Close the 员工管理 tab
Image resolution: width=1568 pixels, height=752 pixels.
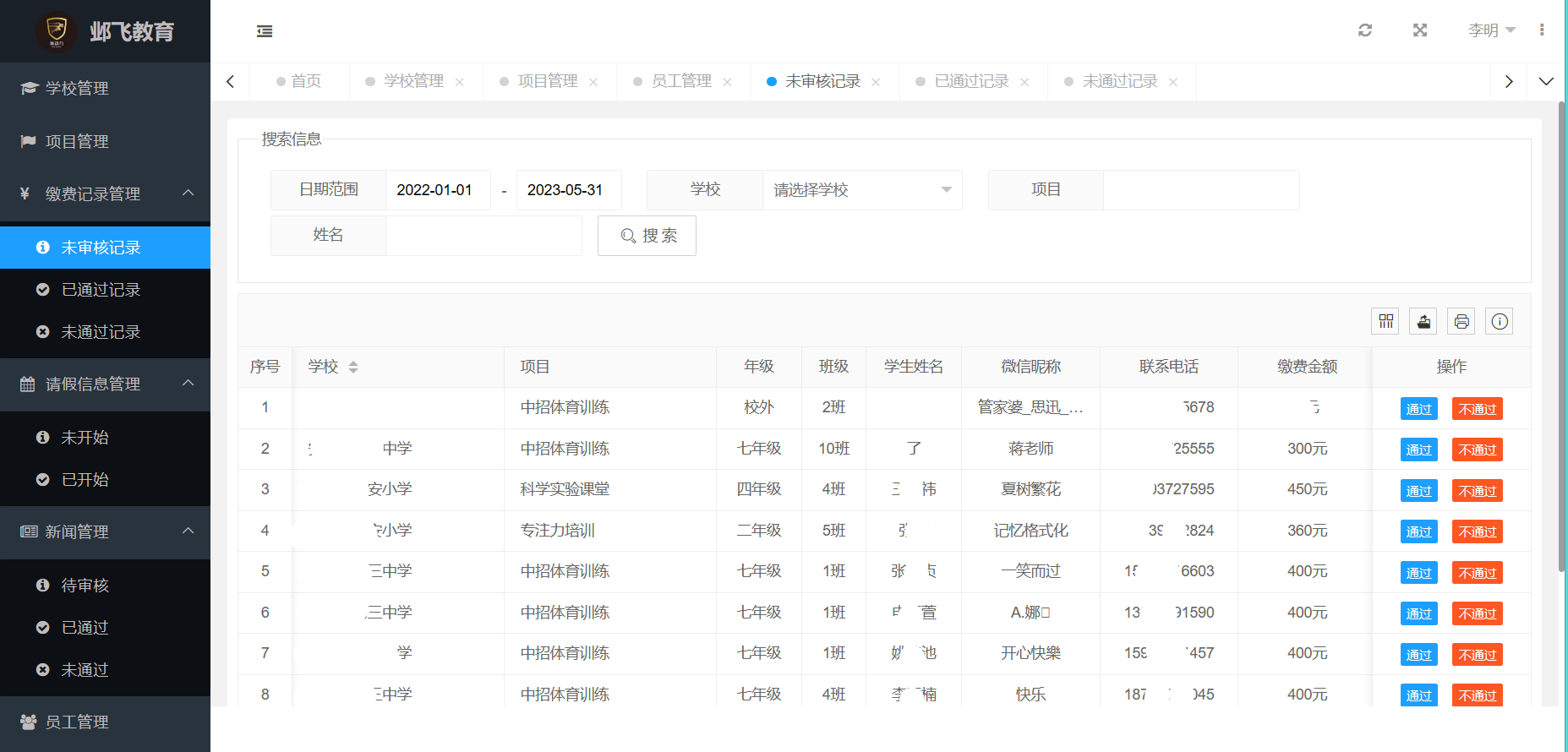[x=727, y=82]
